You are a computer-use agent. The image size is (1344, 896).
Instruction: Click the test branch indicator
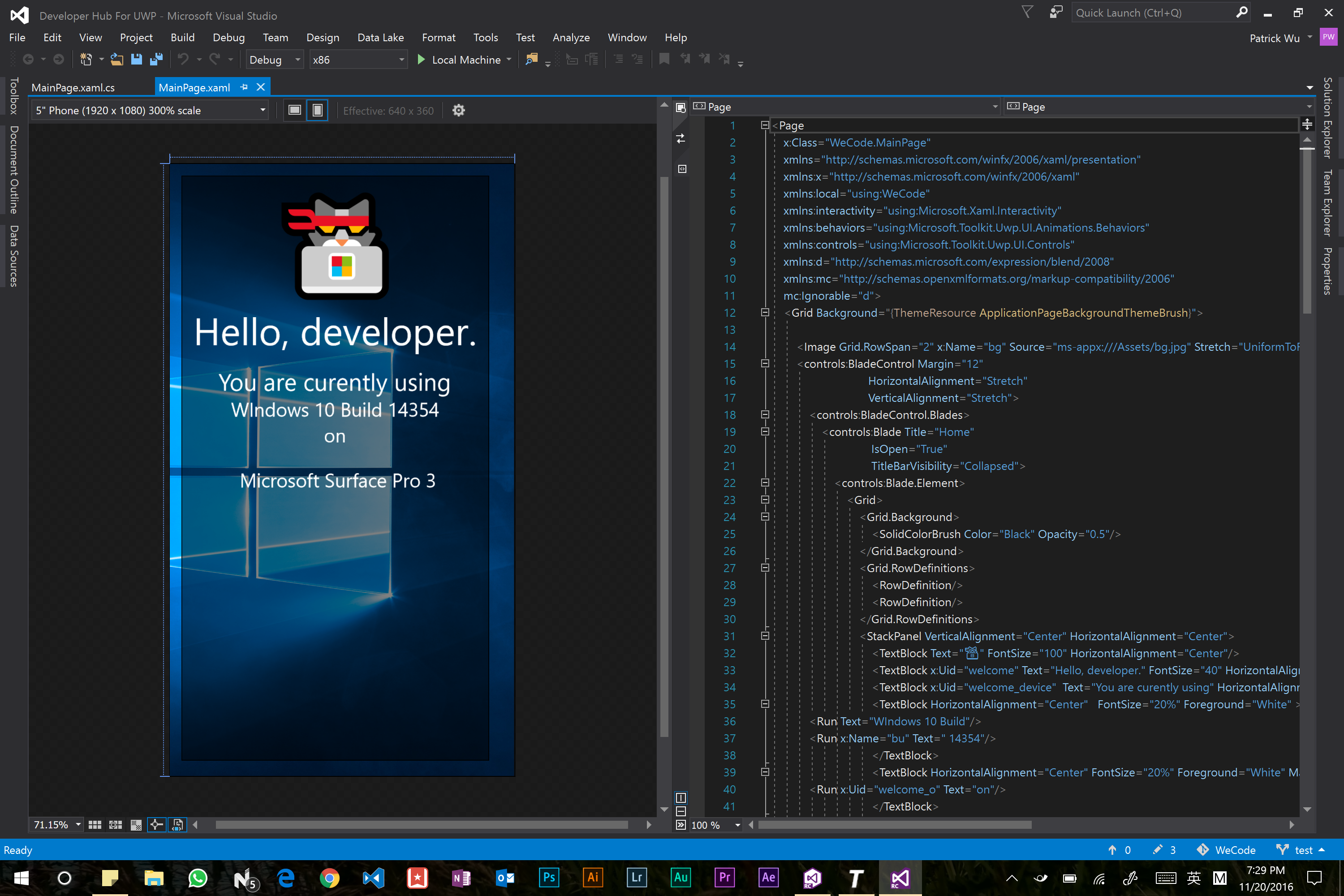(1301, 850)
